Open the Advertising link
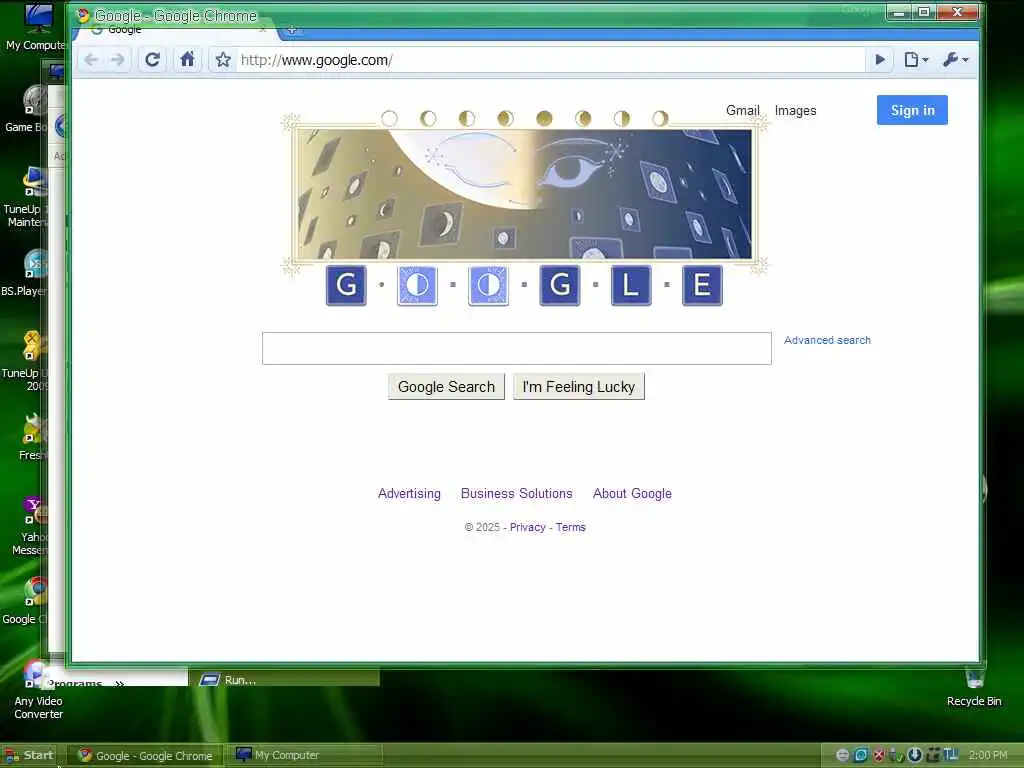Screen dimensions: 1024x768 click(409, 494)
